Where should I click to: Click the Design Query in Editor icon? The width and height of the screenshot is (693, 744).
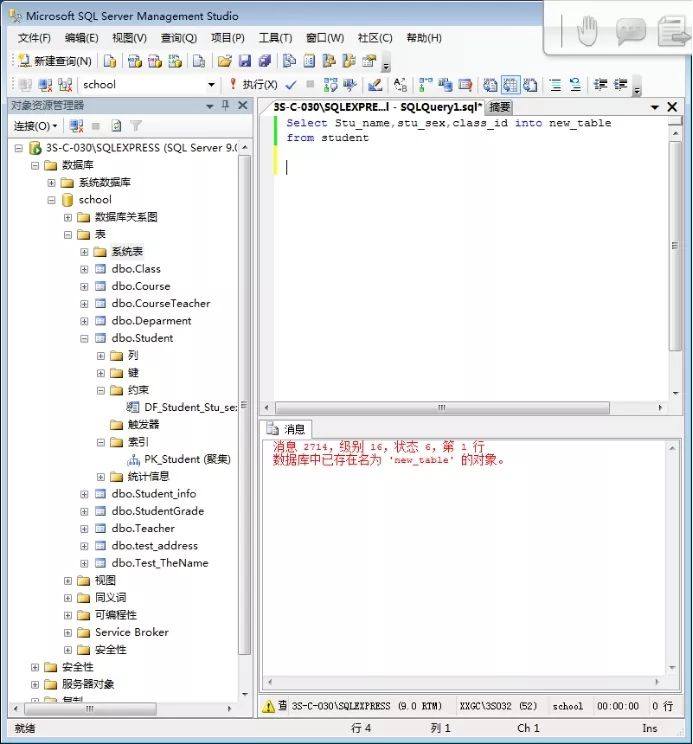pyautogui.click(x=375, y=85)
